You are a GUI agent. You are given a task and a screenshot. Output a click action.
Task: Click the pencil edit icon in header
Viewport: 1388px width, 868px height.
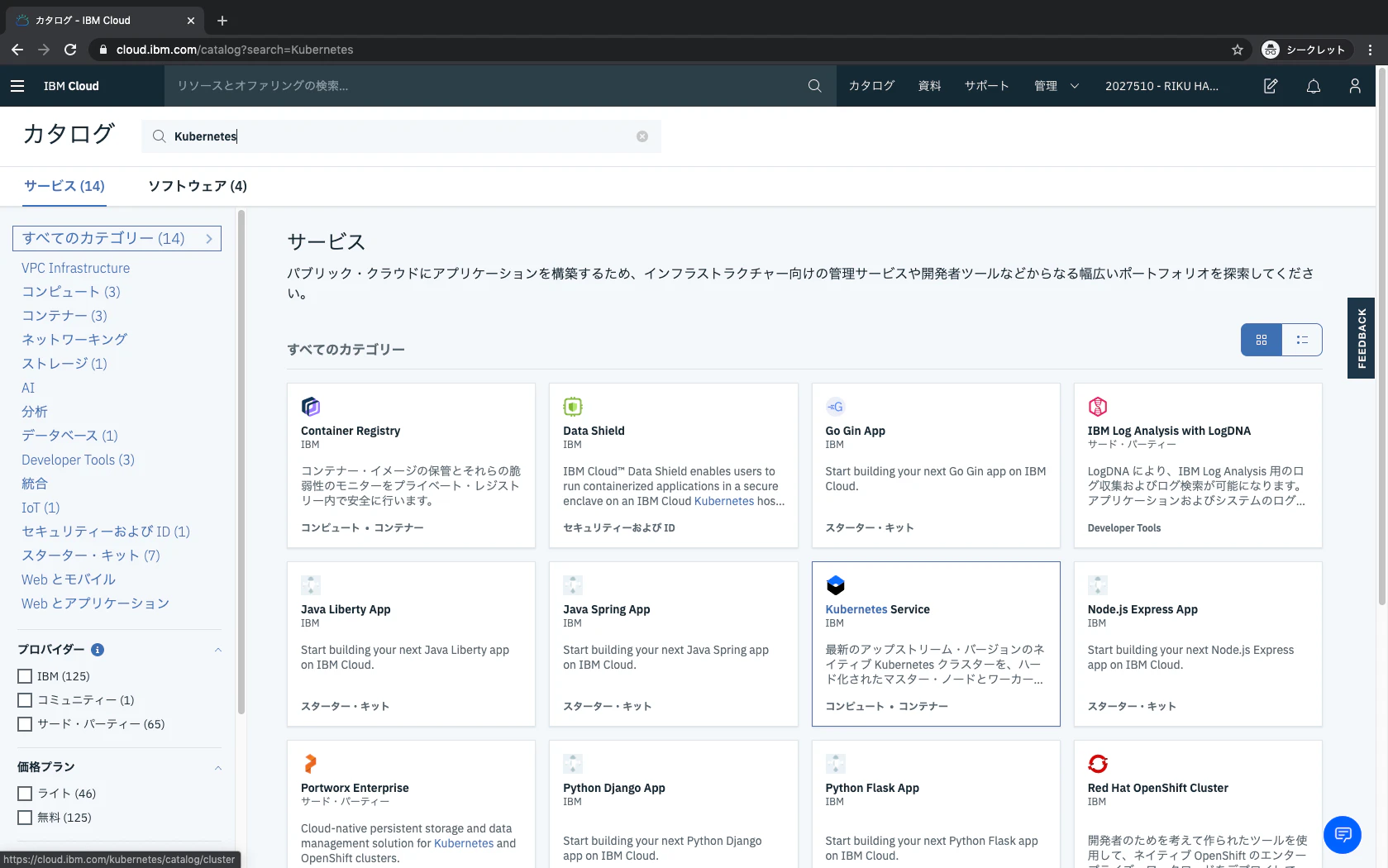coord(1271,85)
